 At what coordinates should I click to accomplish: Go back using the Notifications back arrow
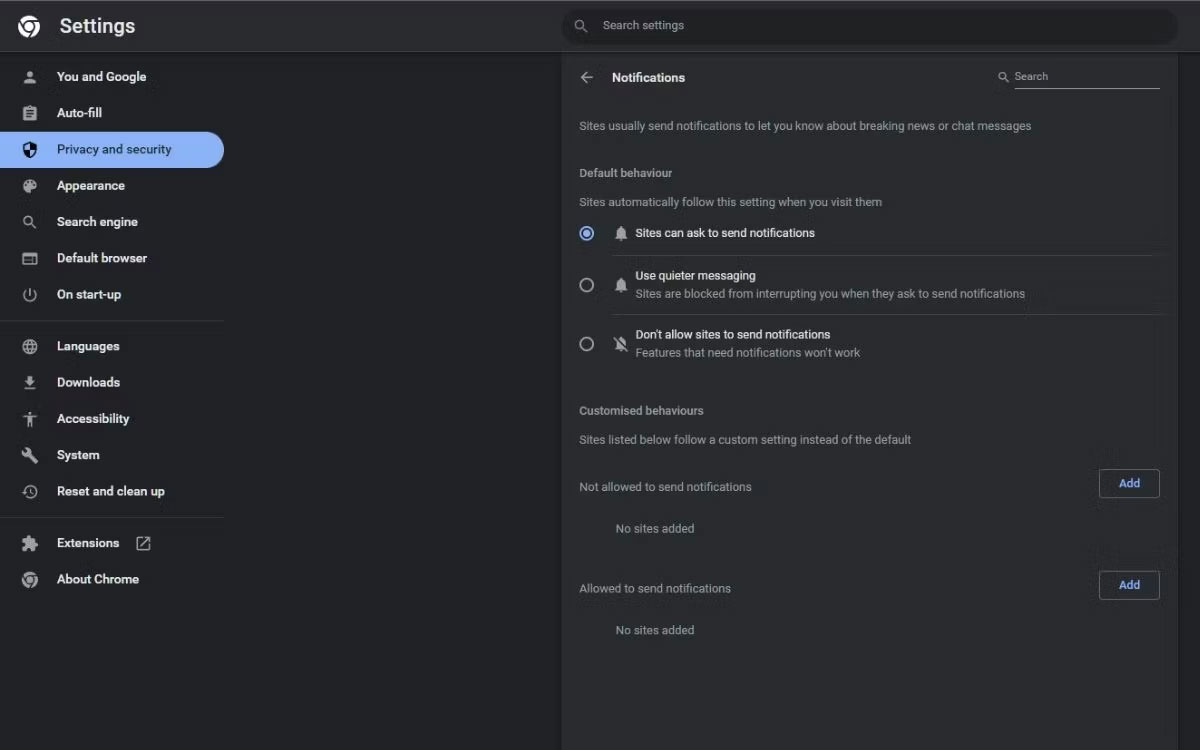(x=587, y=77)
